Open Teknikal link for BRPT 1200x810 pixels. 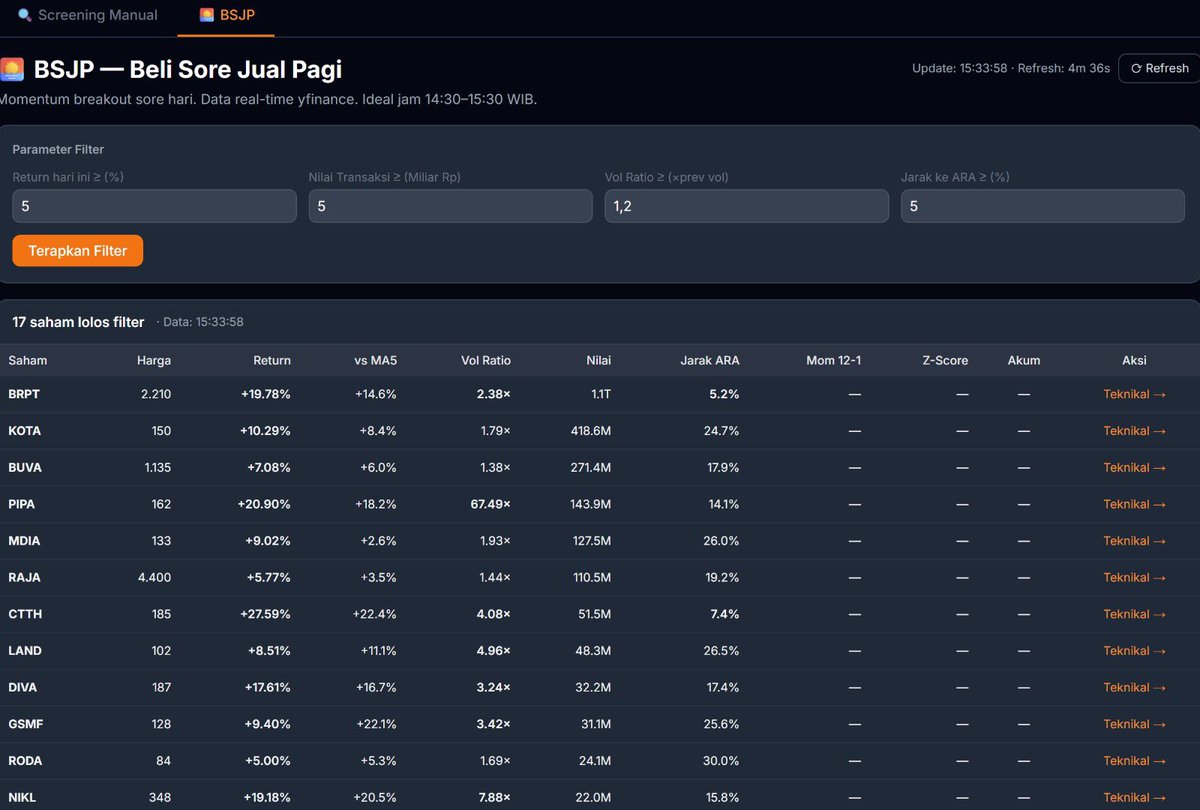pos(1134,394)
